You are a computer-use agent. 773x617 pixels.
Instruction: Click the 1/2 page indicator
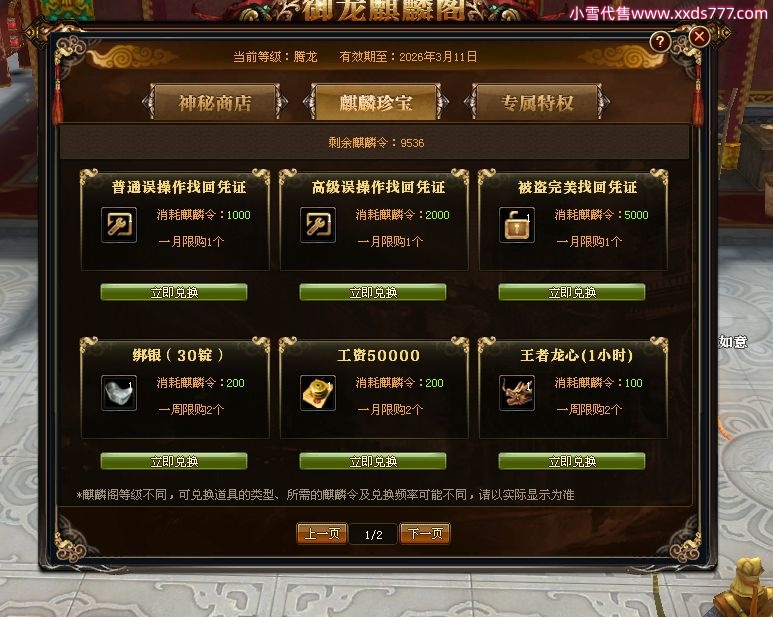pos(374,534)
